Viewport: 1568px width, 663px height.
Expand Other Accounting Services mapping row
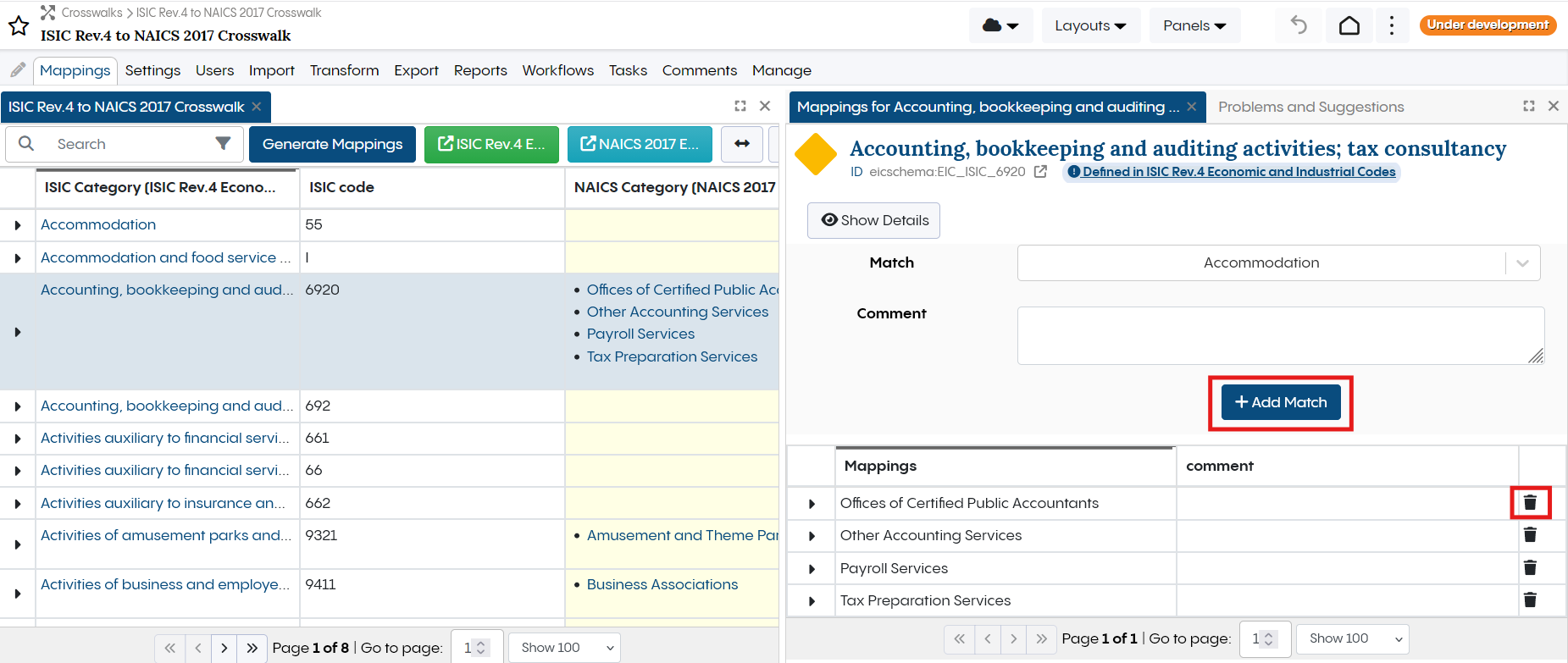812,536
